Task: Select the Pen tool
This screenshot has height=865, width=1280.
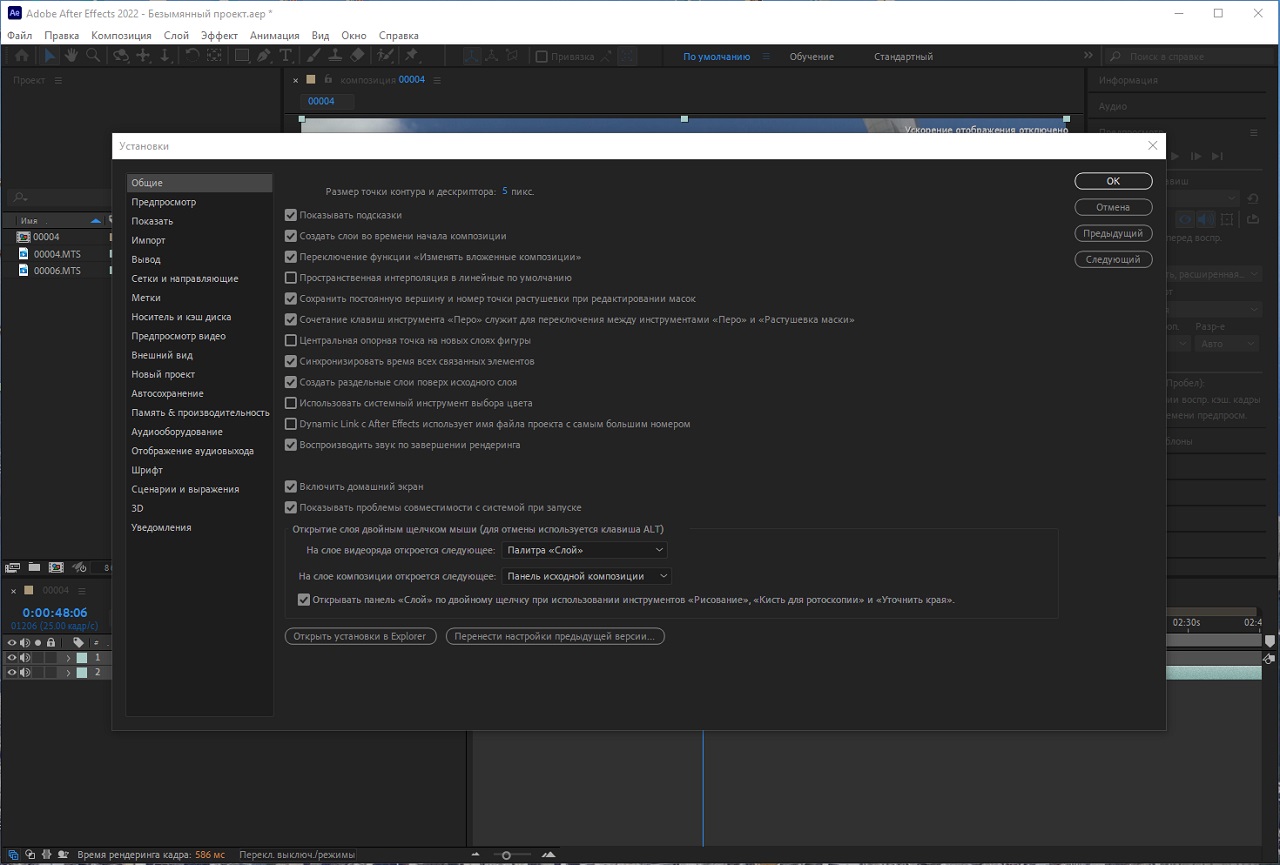Action: coord(264,56)
